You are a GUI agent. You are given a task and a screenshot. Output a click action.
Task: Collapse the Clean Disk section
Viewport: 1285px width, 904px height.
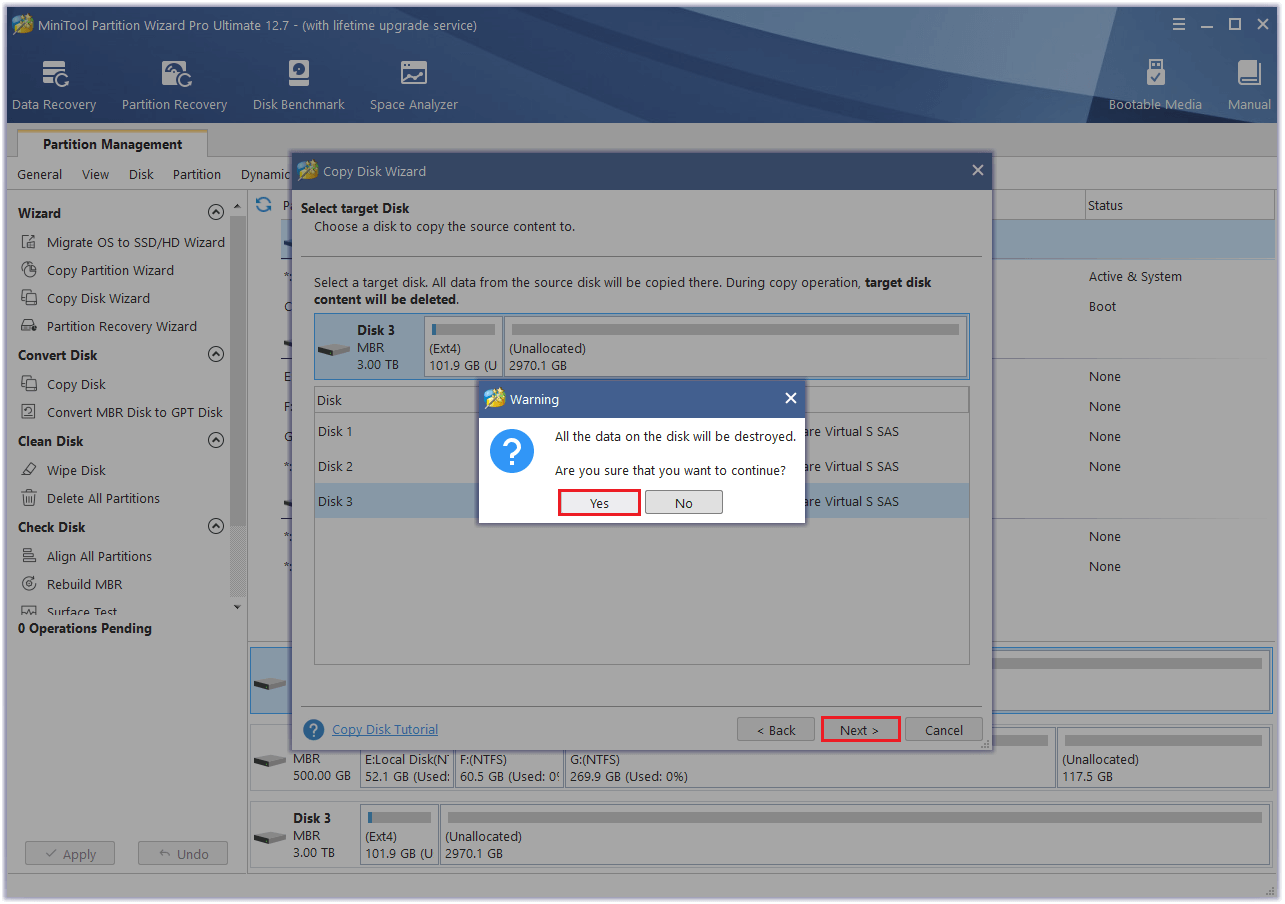(215, 440)
